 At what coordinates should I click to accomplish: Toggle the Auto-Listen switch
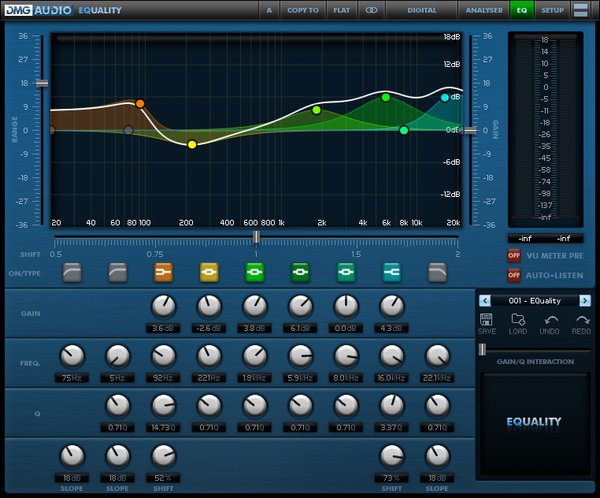coord(514,274)
